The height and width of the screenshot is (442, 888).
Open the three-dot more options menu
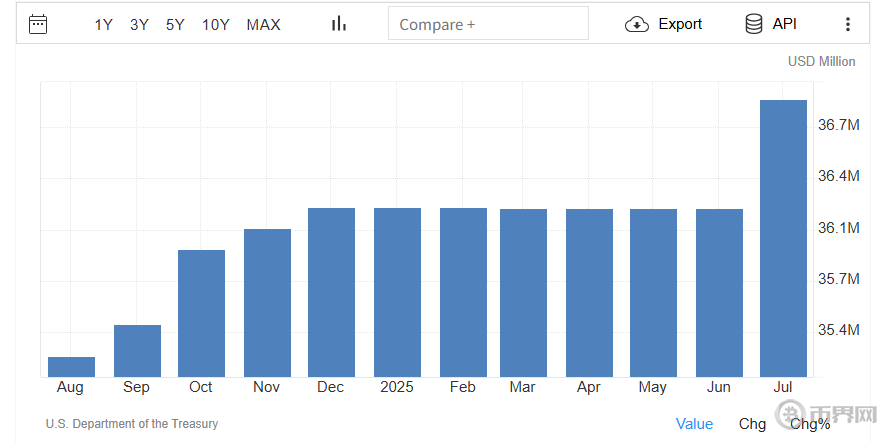(x=848, y=24)
